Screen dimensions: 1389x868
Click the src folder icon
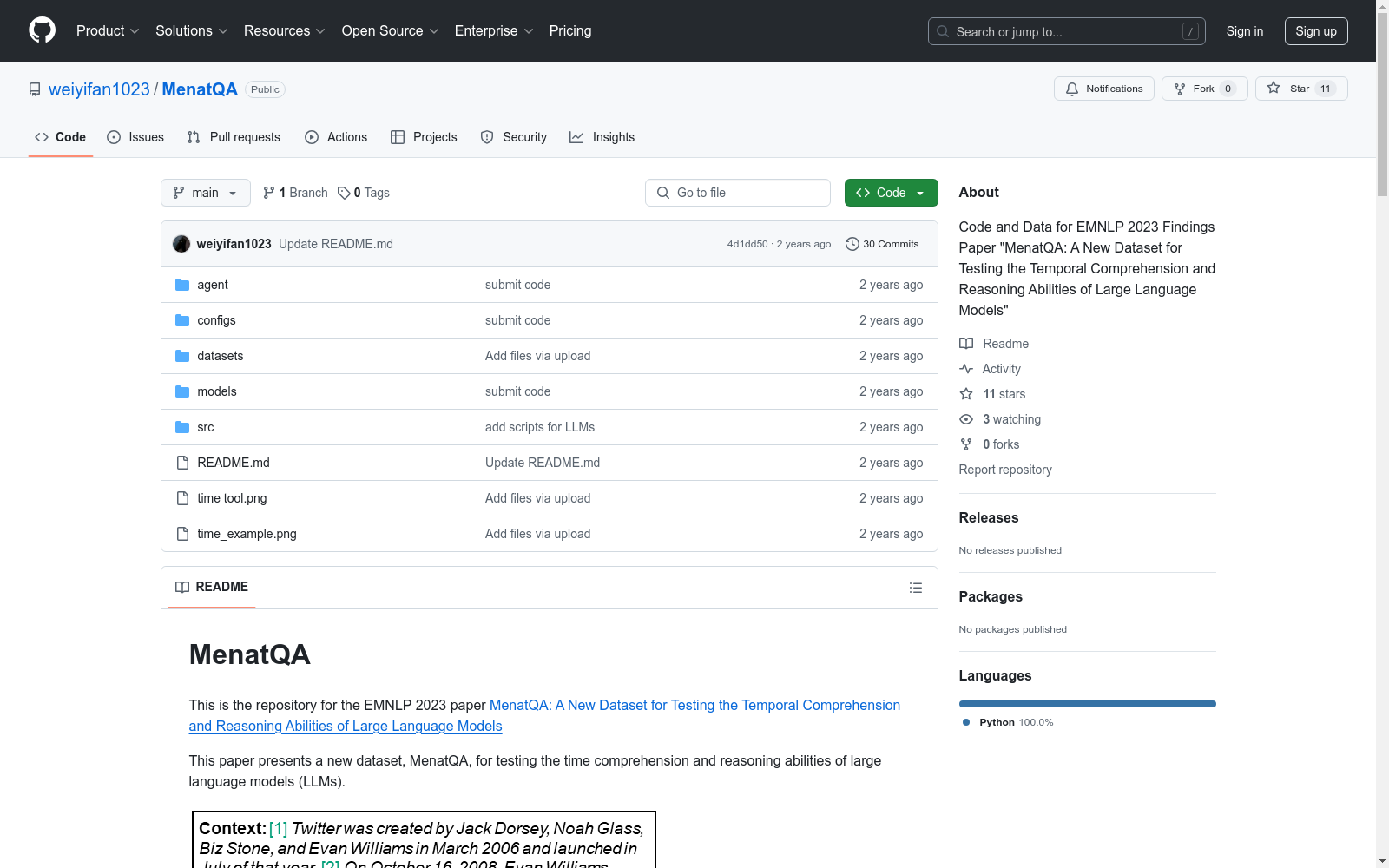point(182,427)
